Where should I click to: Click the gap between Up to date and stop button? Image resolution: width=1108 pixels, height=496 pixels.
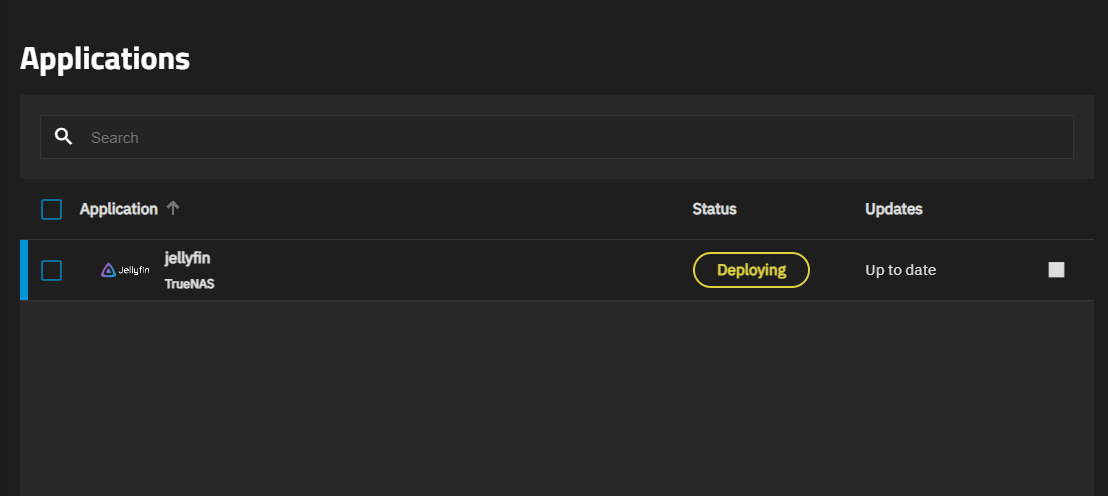point(992,270)
